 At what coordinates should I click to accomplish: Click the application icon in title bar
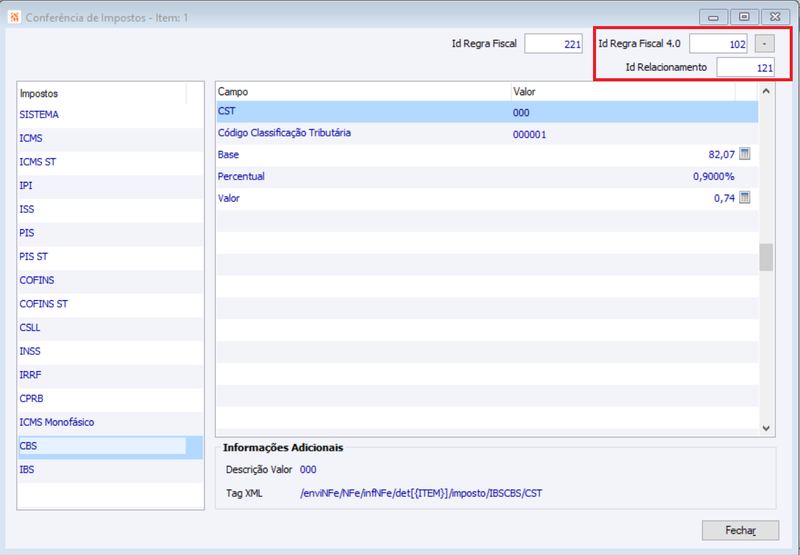pyautogui.click(x=14, y=17)
